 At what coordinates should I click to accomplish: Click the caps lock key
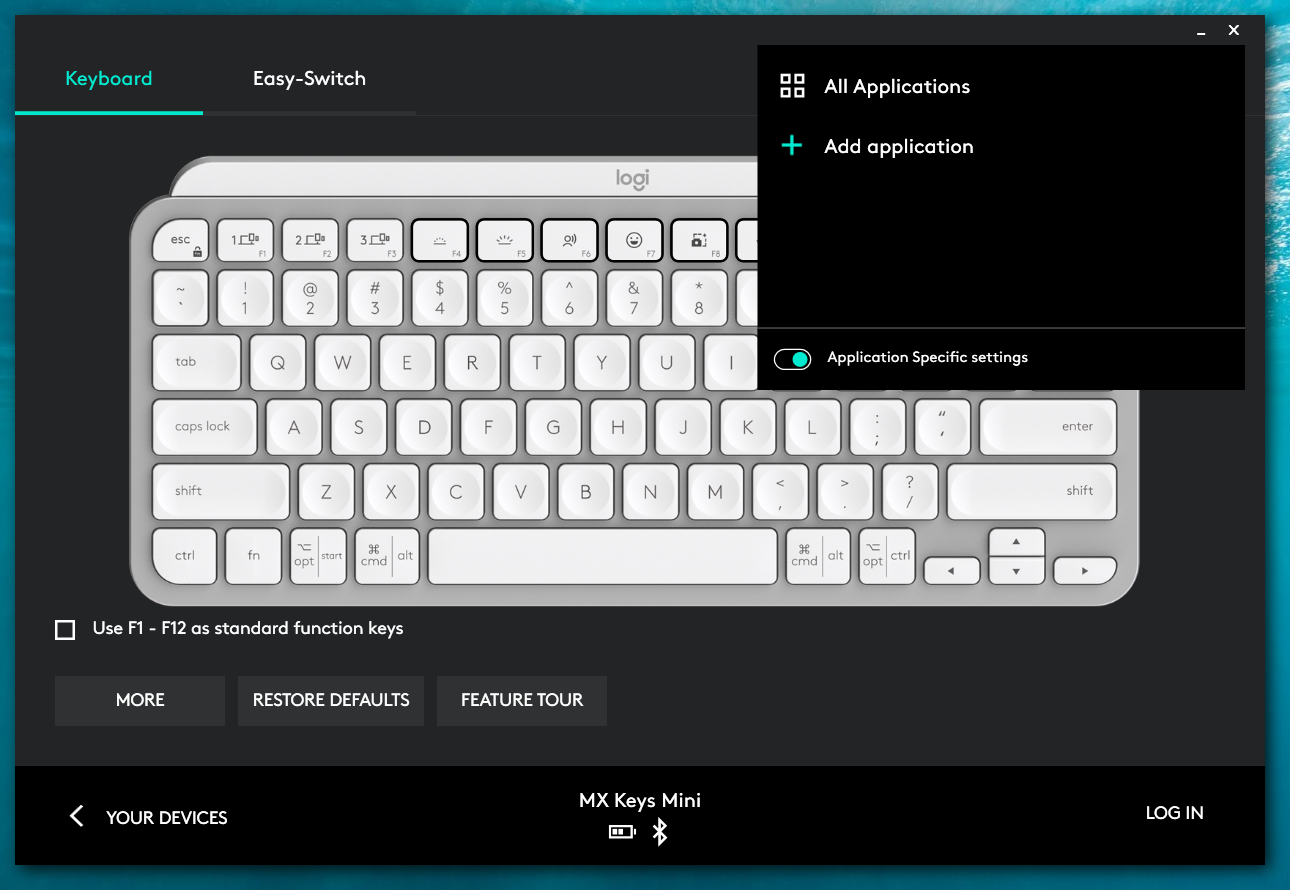pos(204,427)
